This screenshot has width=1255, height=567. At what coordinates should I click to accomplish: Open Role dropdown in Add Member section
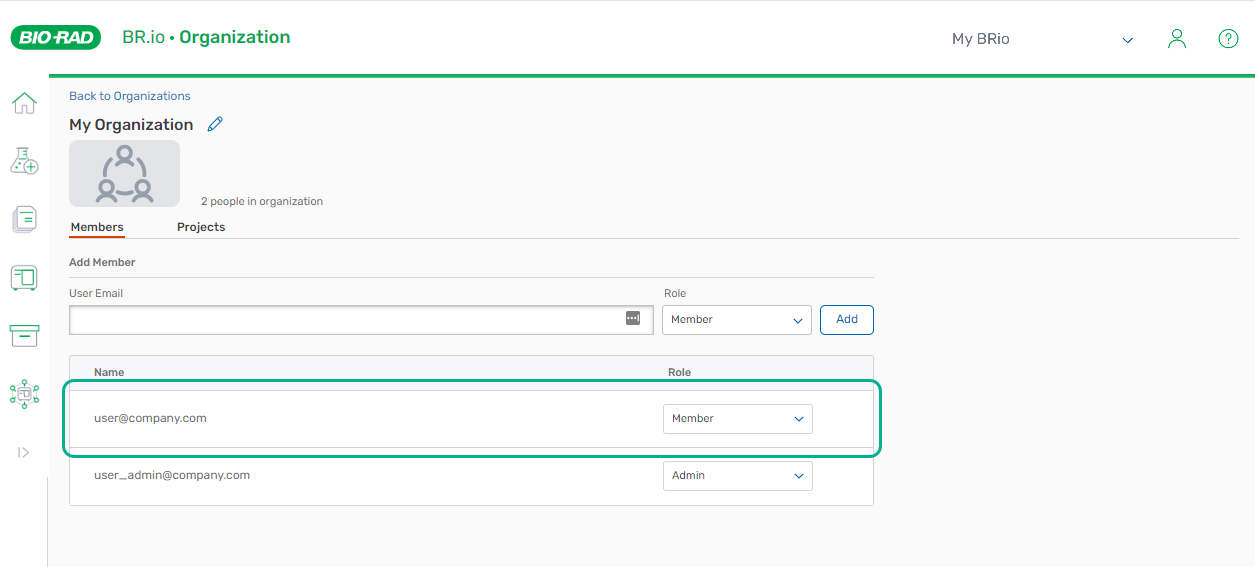click(736, 320)
